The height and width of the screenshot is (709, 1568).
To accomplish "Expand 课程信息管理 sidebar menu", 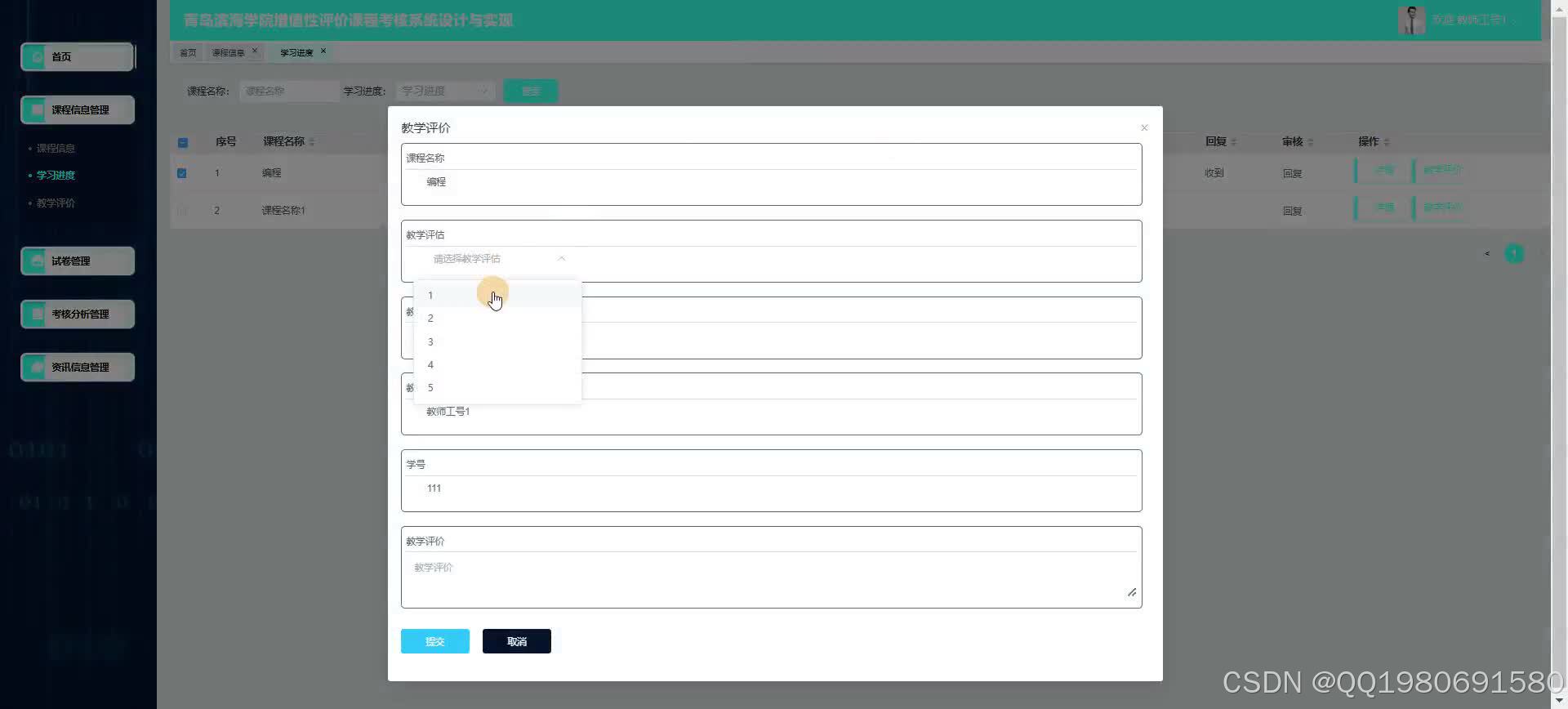I will 78,109.
